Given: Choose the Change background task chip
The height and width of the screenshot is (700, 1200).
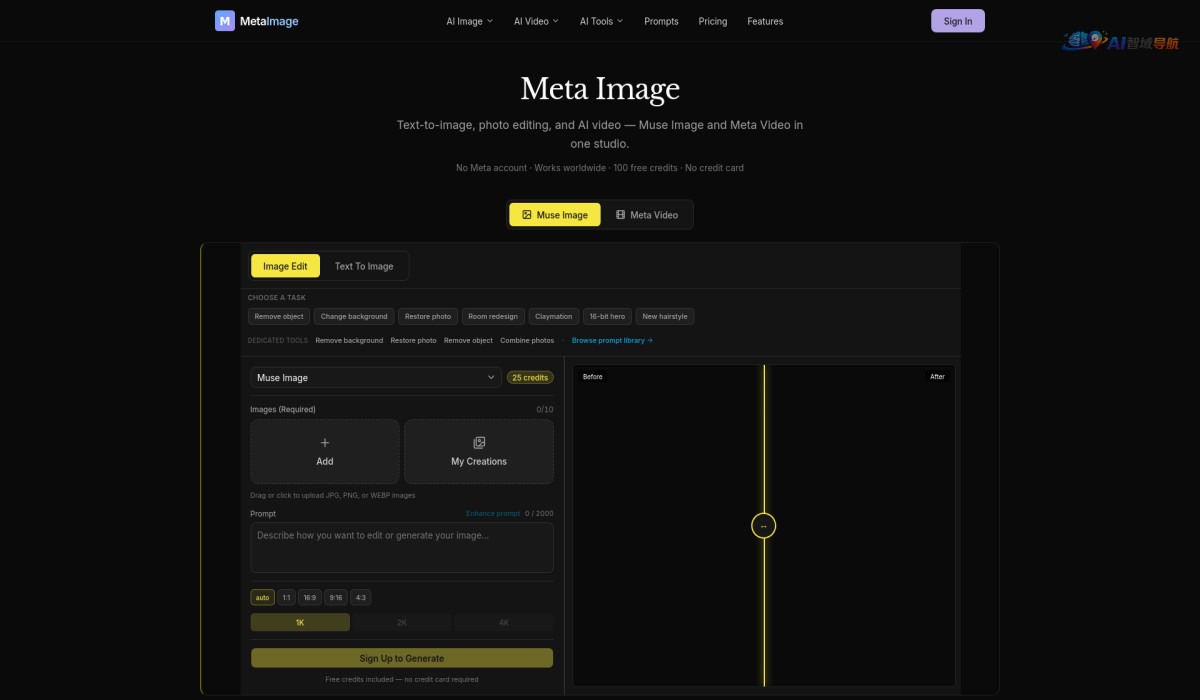Looking at the screenshot, I should pos(354,316).
